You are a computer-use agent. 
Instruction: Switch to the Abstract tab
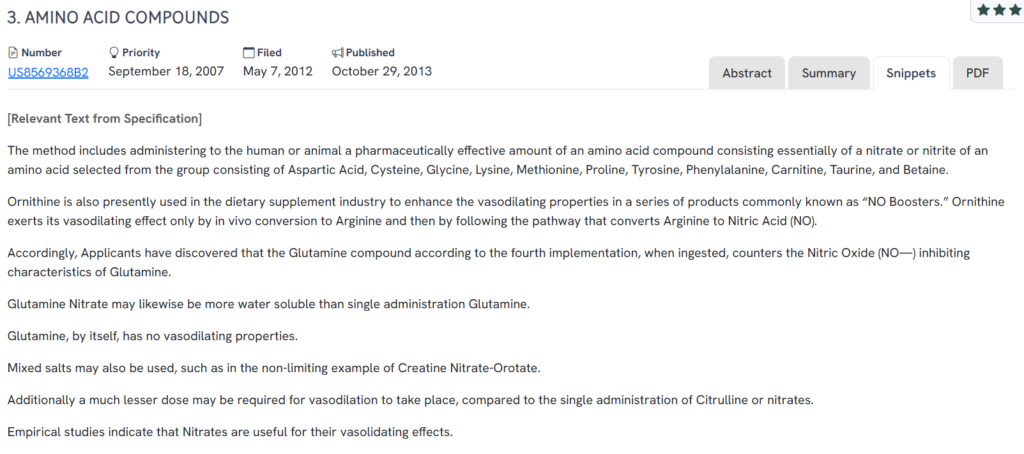(747, 73)
